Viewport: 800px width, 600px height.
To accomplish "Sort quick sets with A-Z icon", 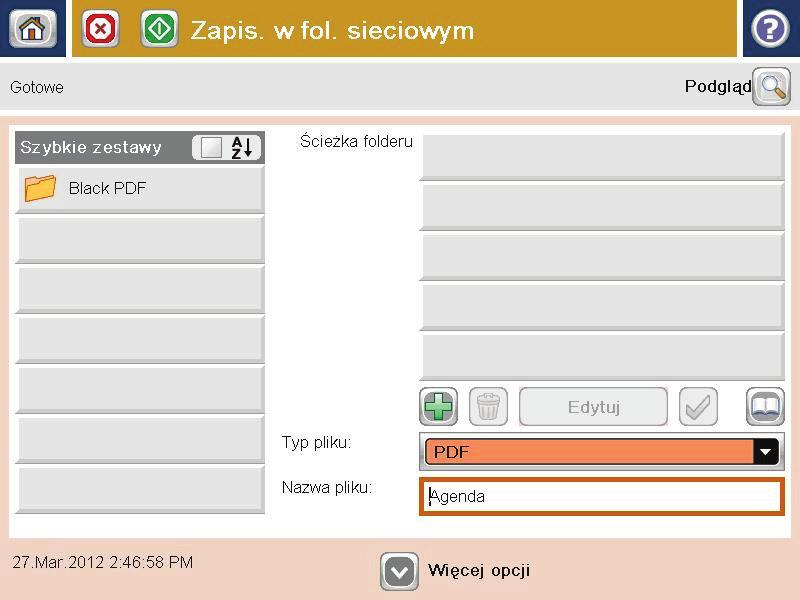I will 242,148.
